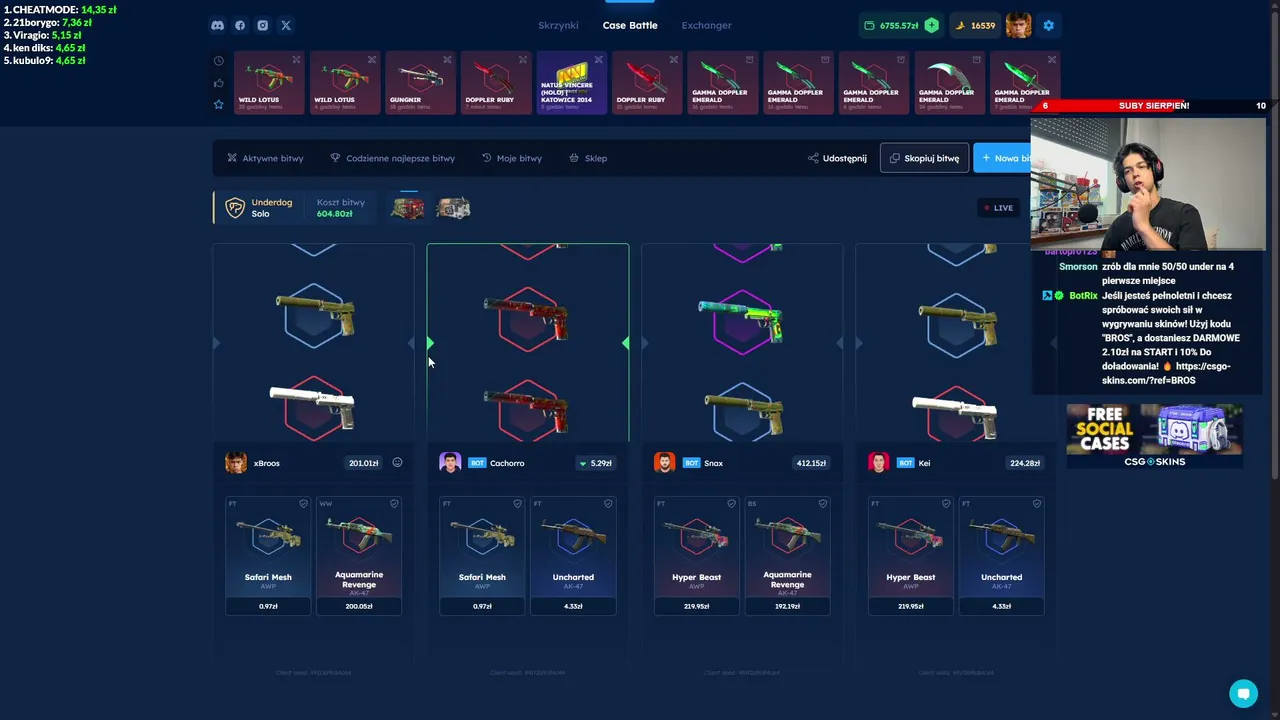Click Snax bot avatar
The image size is (1280, 720).
click(x=664, y=463)
